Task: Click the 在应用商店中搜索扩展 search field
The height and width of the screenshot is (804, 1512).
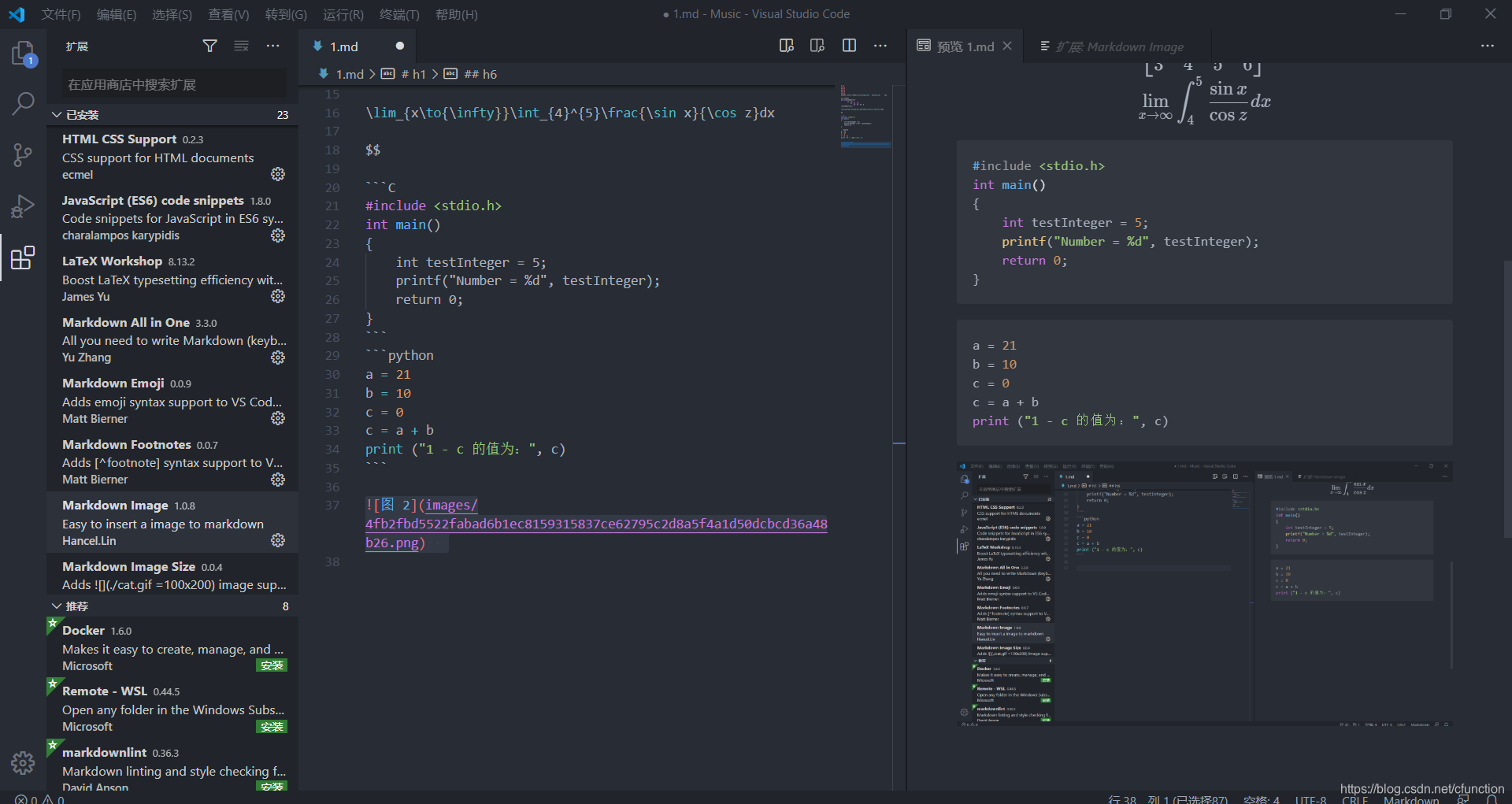Action: coord(174,84)
